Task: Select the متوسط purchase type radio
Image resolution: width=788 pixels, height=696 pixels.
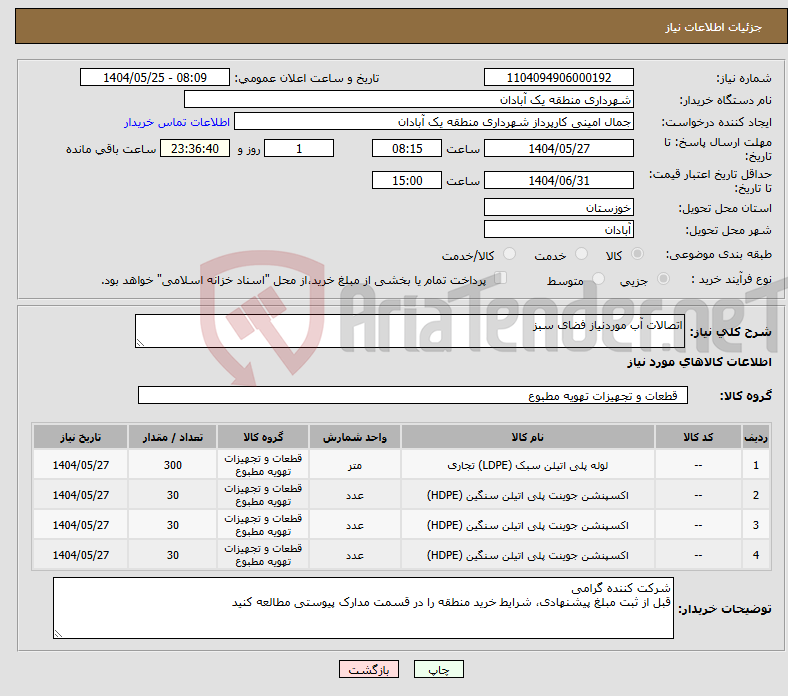Action: pyautogui.click(x=598, y=278)
